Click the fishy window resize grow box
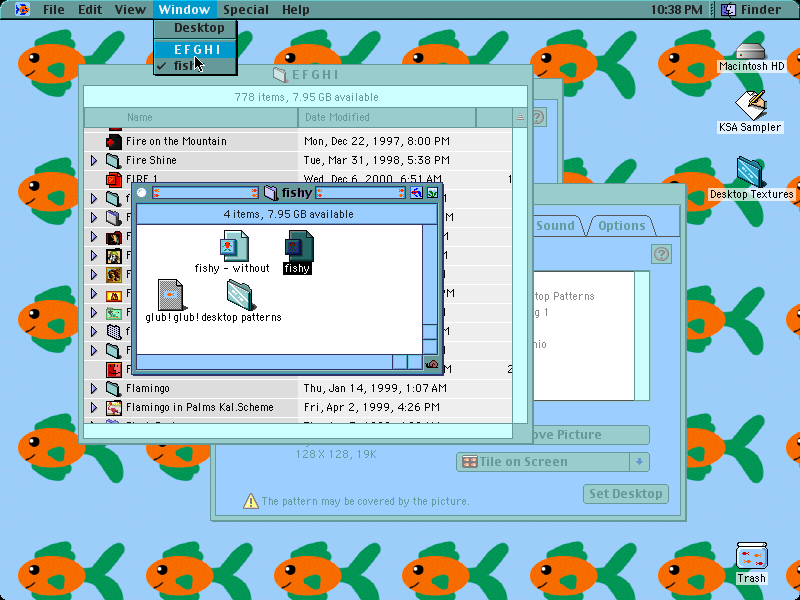The image size is (800, 600). click(431, 363)
